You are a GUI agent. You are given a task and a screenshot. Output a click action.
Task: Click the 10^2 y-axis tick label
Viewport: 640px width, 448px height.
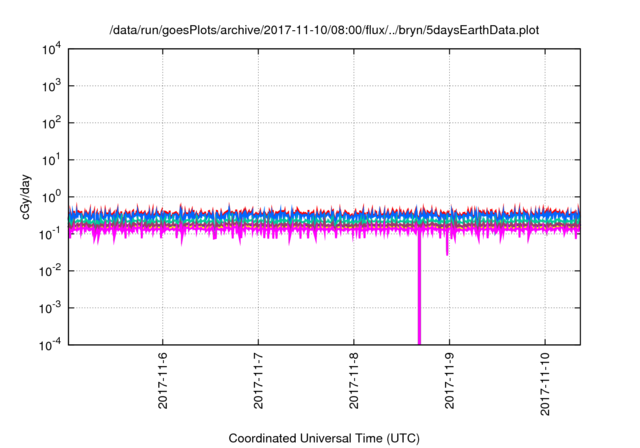pos(51,123)
